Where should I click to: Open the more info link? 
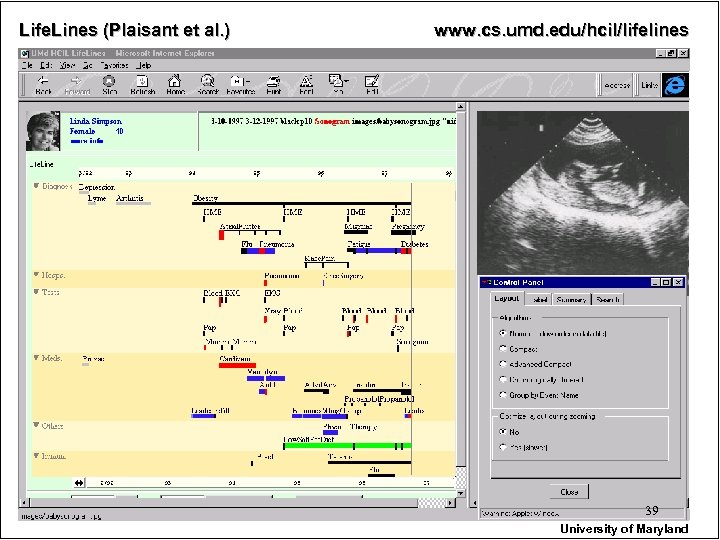pyautogui.click(x=86, y=141)
